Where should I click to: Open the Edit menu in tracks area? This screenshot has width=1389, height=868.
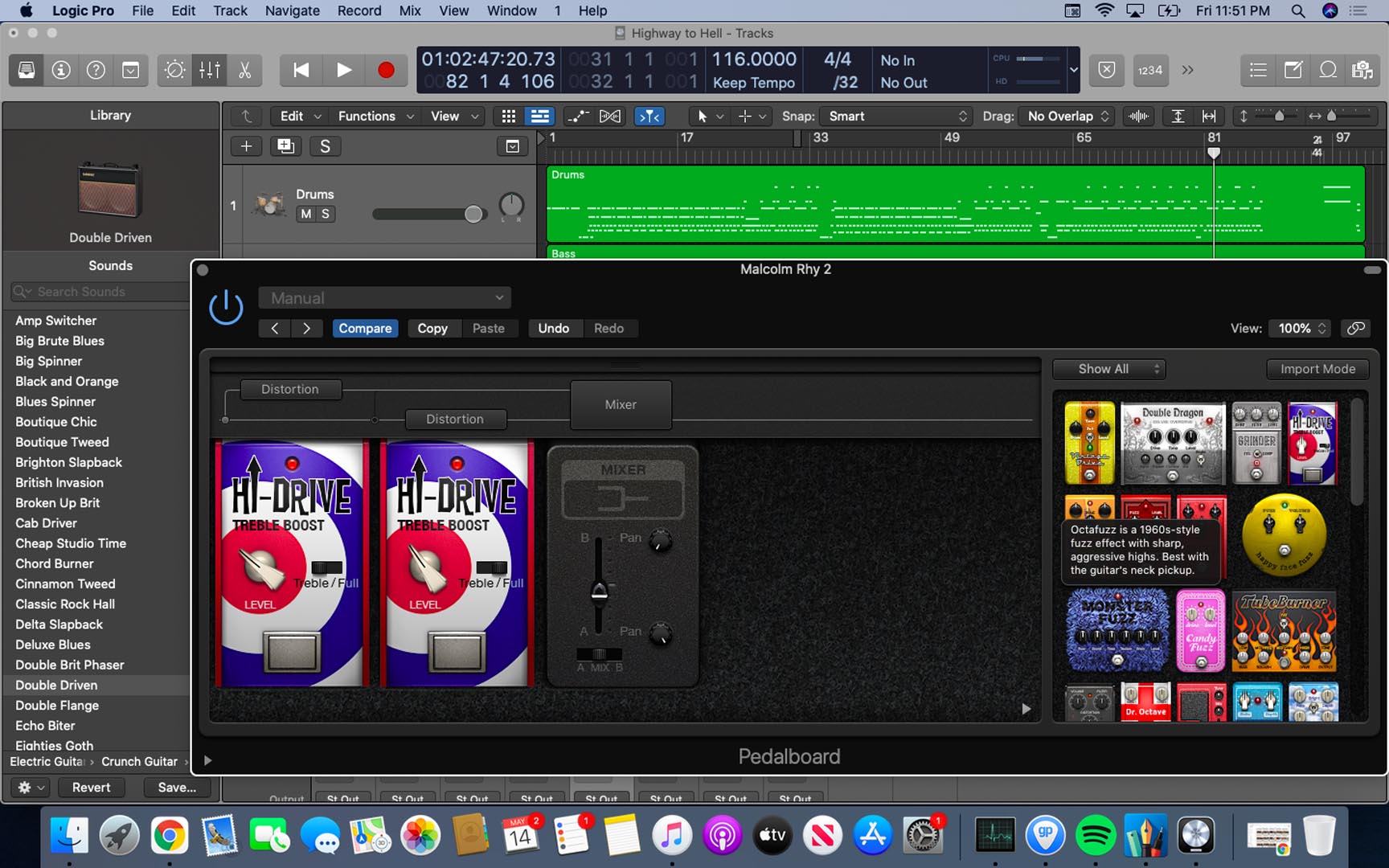299,117
